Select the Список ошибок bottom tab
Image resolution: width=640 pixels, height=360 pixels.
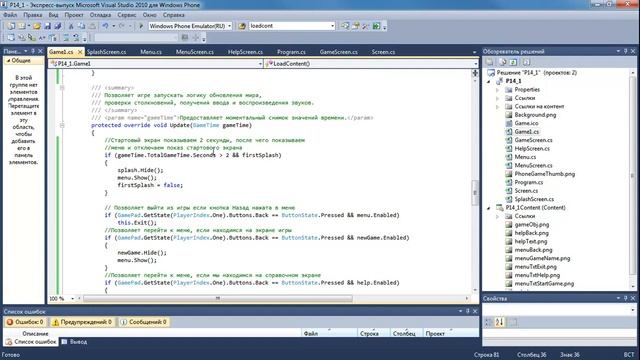point(31,342)
